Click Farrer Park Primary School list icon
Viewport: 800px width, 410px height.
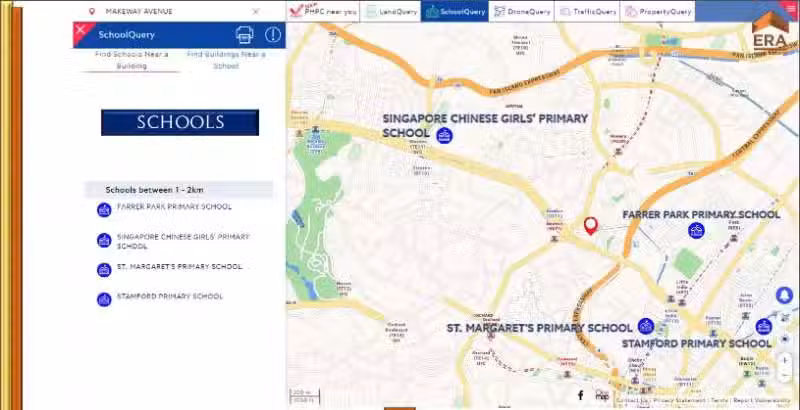[104, 210]
